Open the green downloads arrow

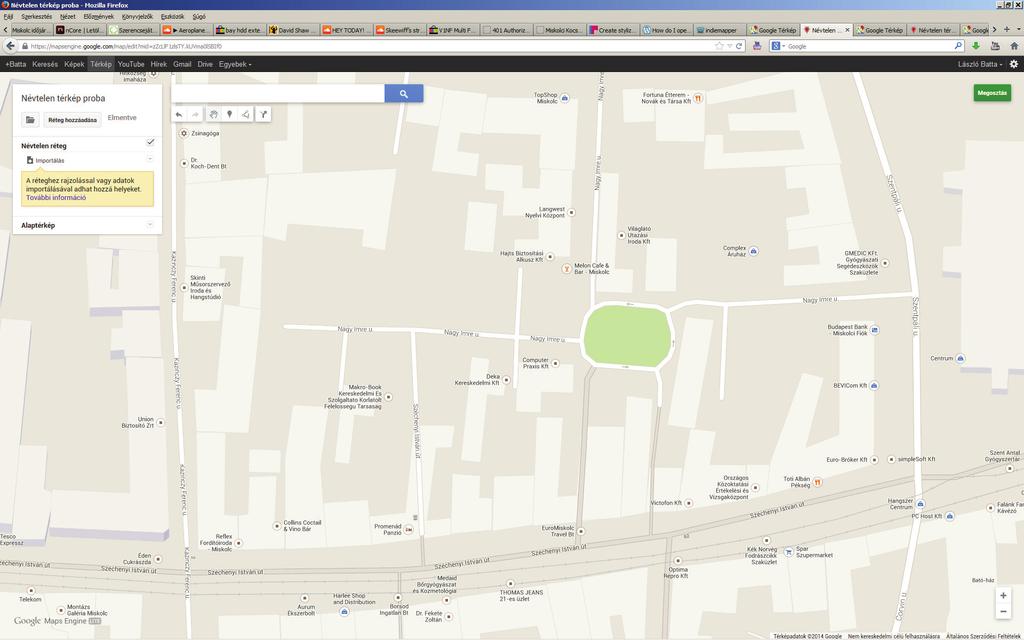click(976, 46)
